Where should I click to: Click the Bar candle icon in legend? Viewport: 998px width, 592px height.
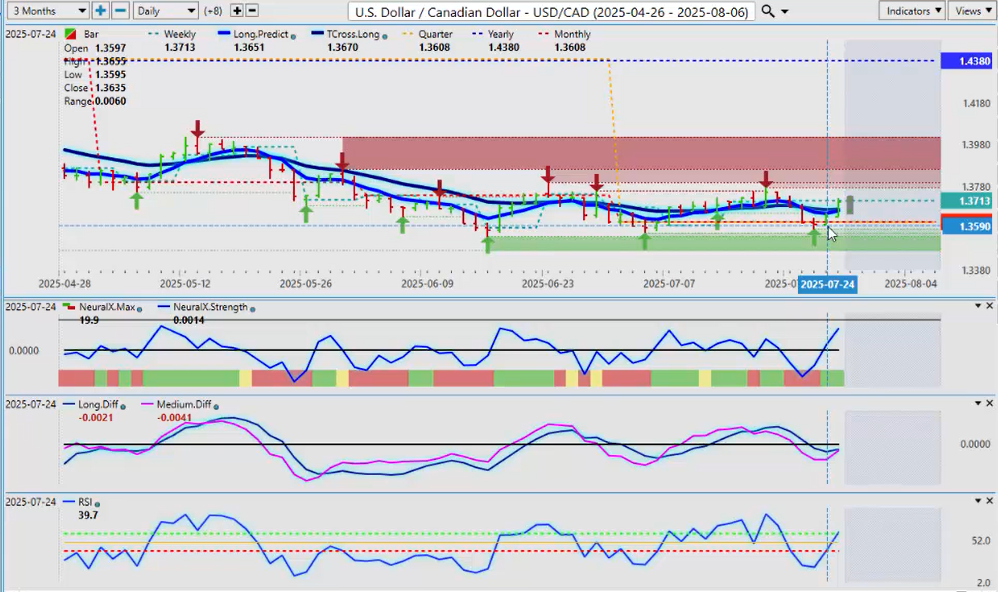[x=68, y=34]
